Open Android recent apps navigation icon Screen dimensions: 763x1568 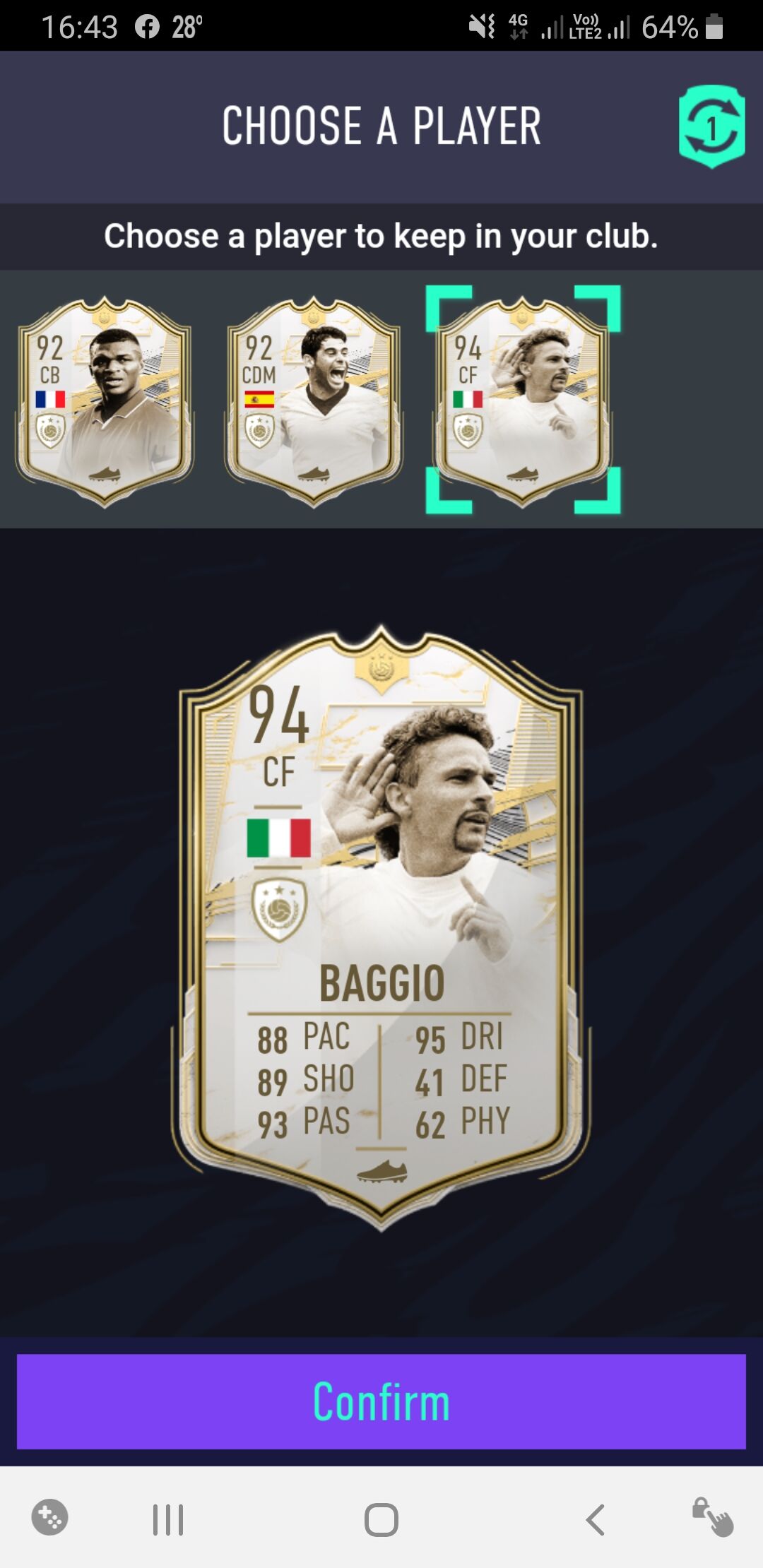168,1520
